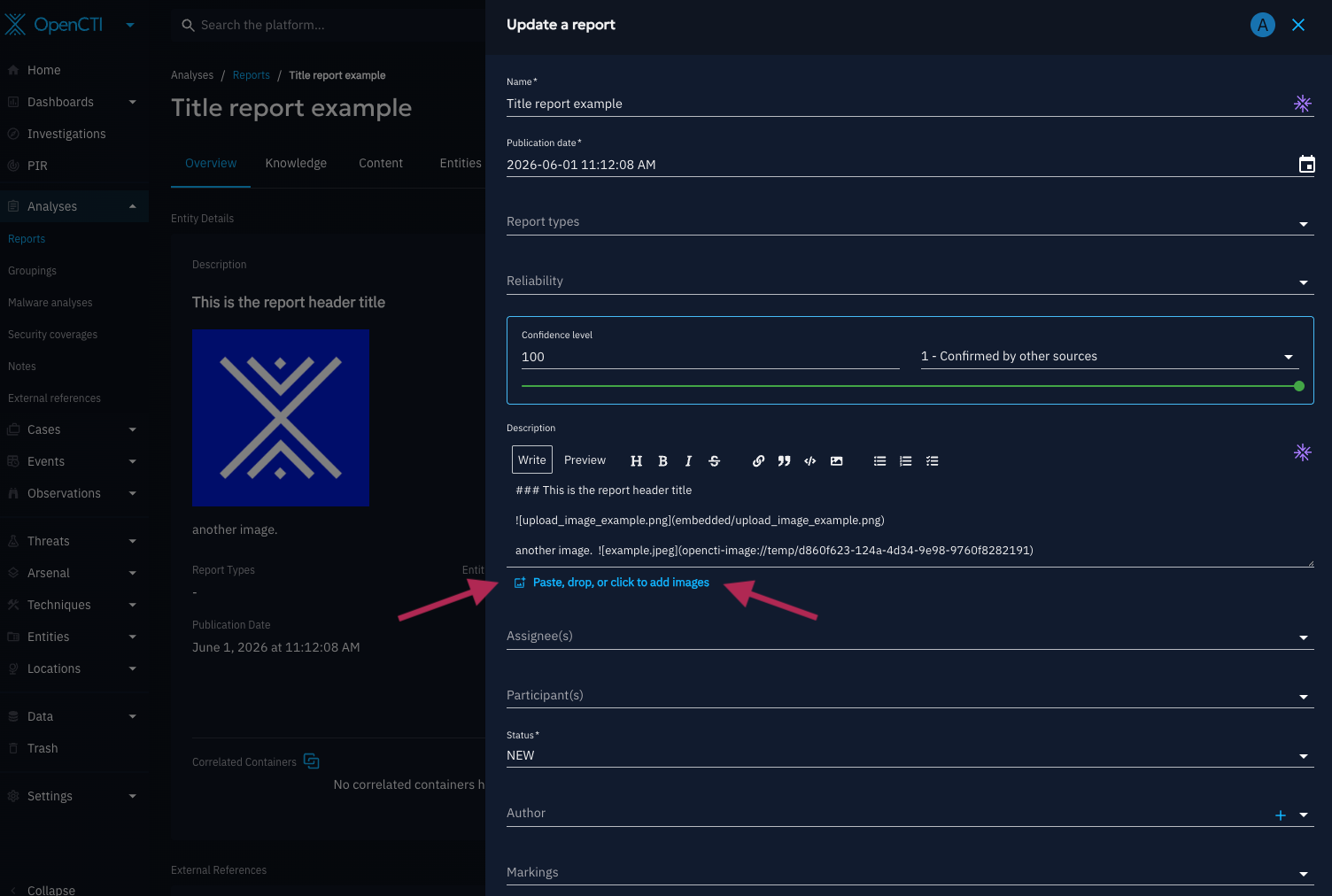Open the Status dropdown showing NEW

pos(910,755)
